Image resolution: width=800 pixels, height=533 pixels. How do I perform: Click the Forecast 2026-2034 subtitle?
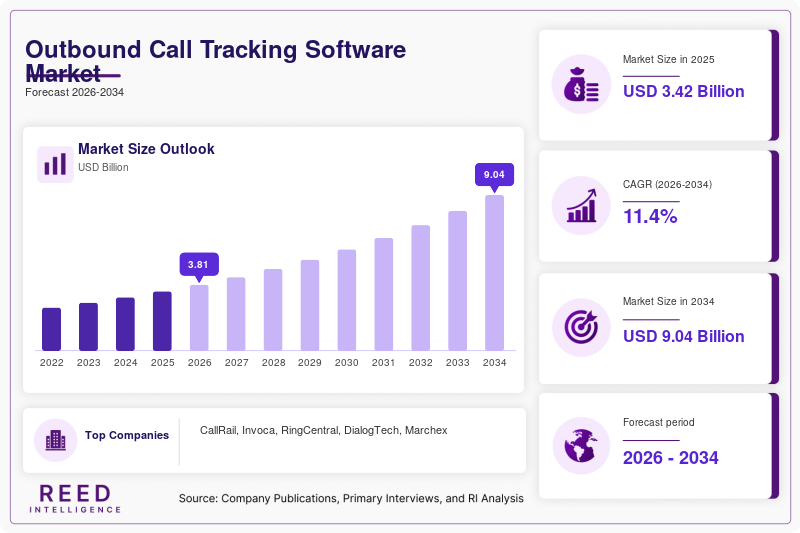tap(74, 92)
